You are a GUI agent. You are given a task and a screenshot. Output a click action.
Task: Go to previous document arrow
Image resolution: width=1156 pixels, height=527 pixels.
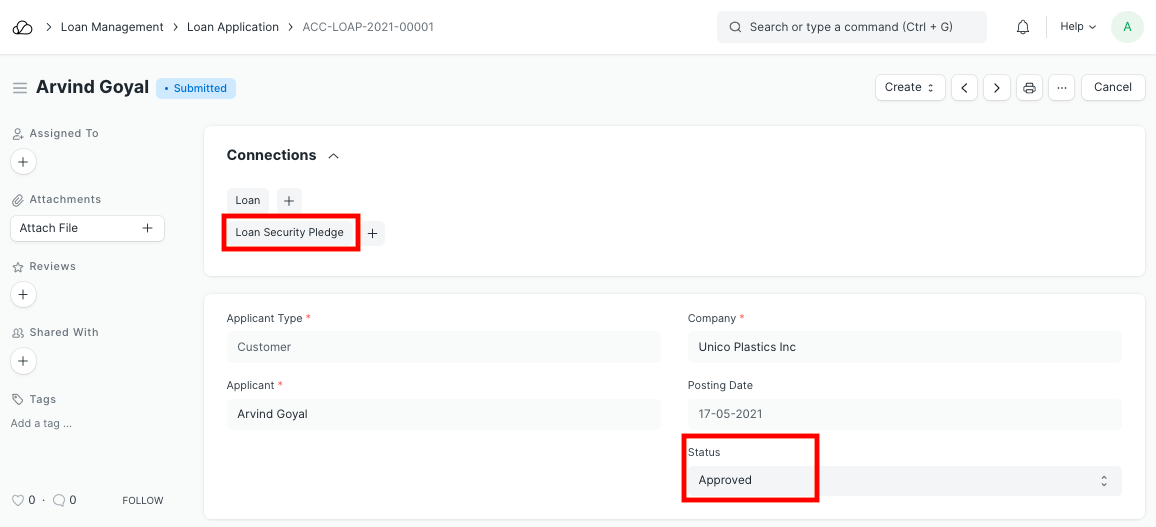click(964, 88)
